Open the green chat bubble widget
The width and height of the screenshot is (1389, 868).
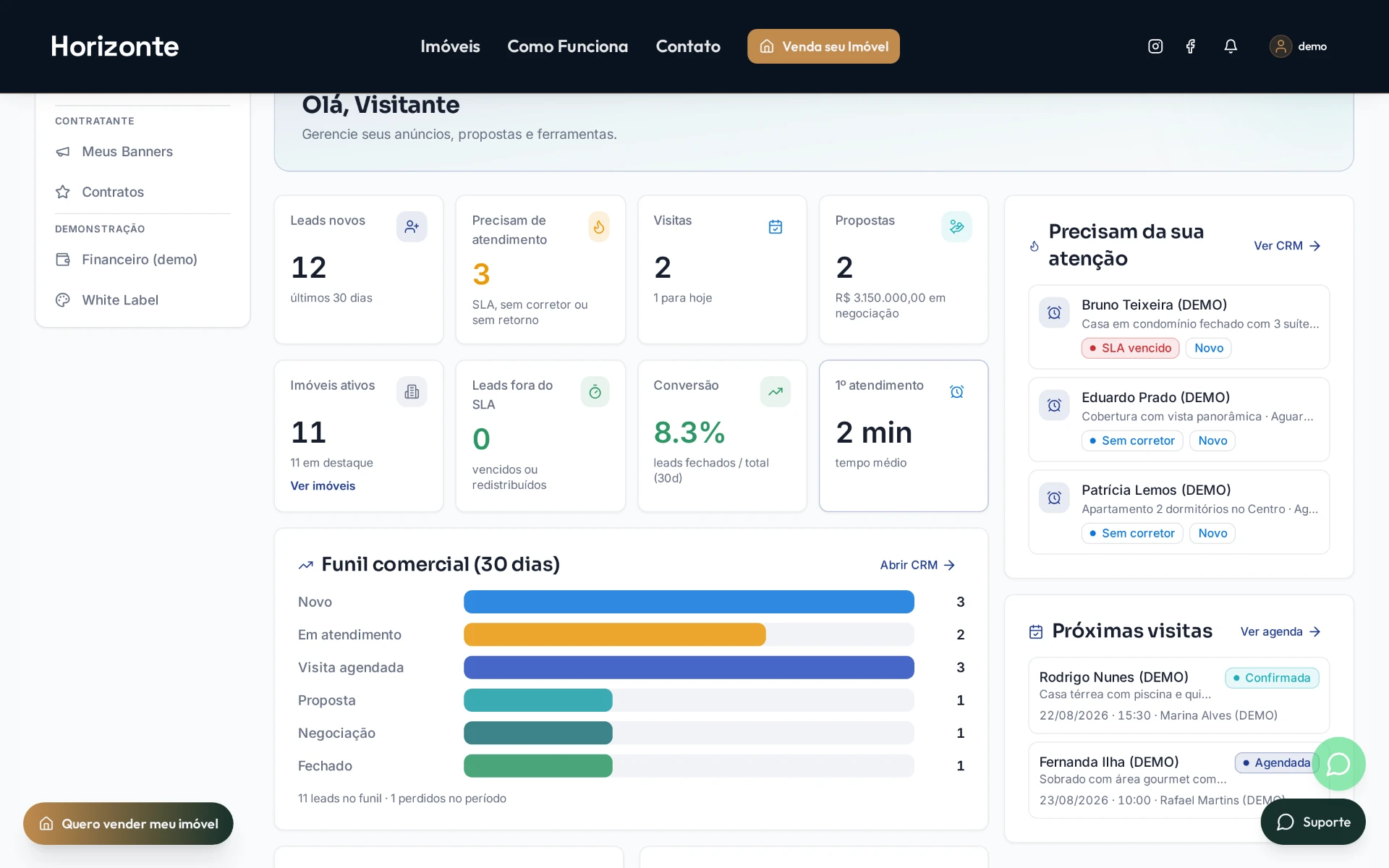1338,764
